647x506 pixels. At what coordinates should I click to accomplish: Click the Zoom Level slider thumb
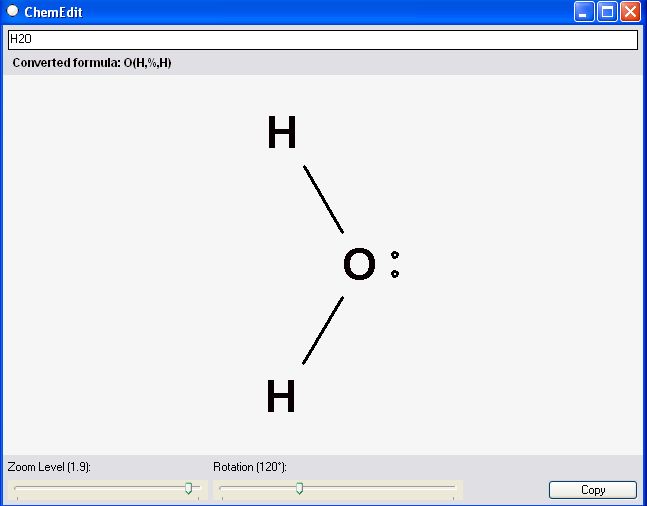(x=188, y=488)
